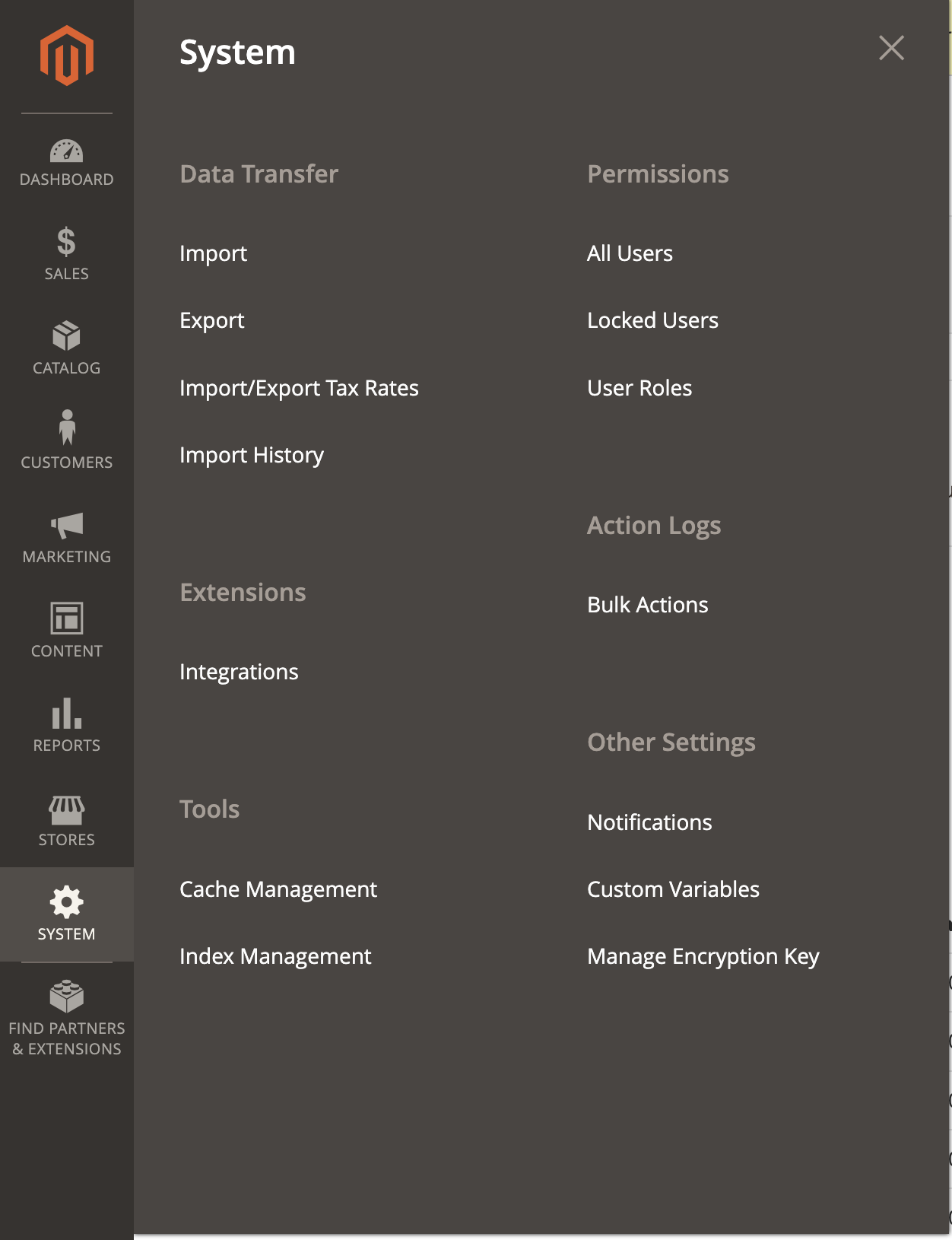The width and height of the screenshot is (952, 1240).
Task: Choose Manage Encryption Key
Action: [703, 956]
